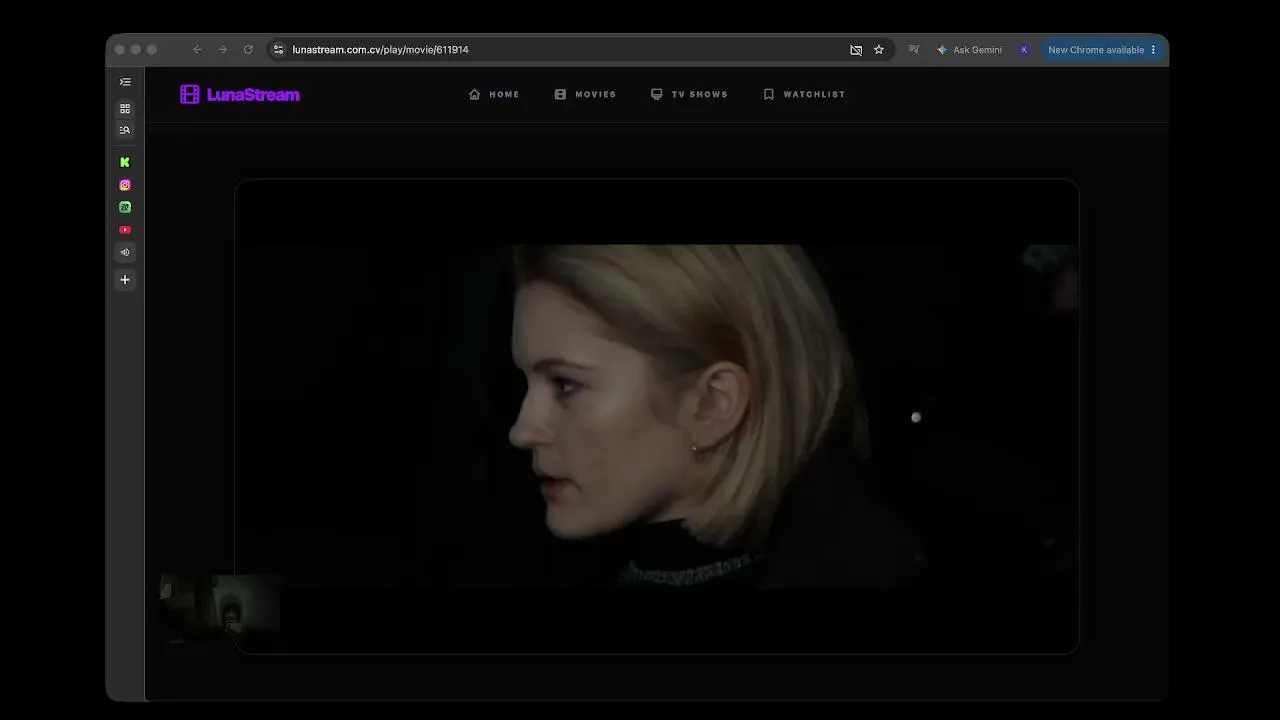Open the Chrome three-dot menu
The image size is (1280, 720).
pyautogui.click(x=1153, y=50)
